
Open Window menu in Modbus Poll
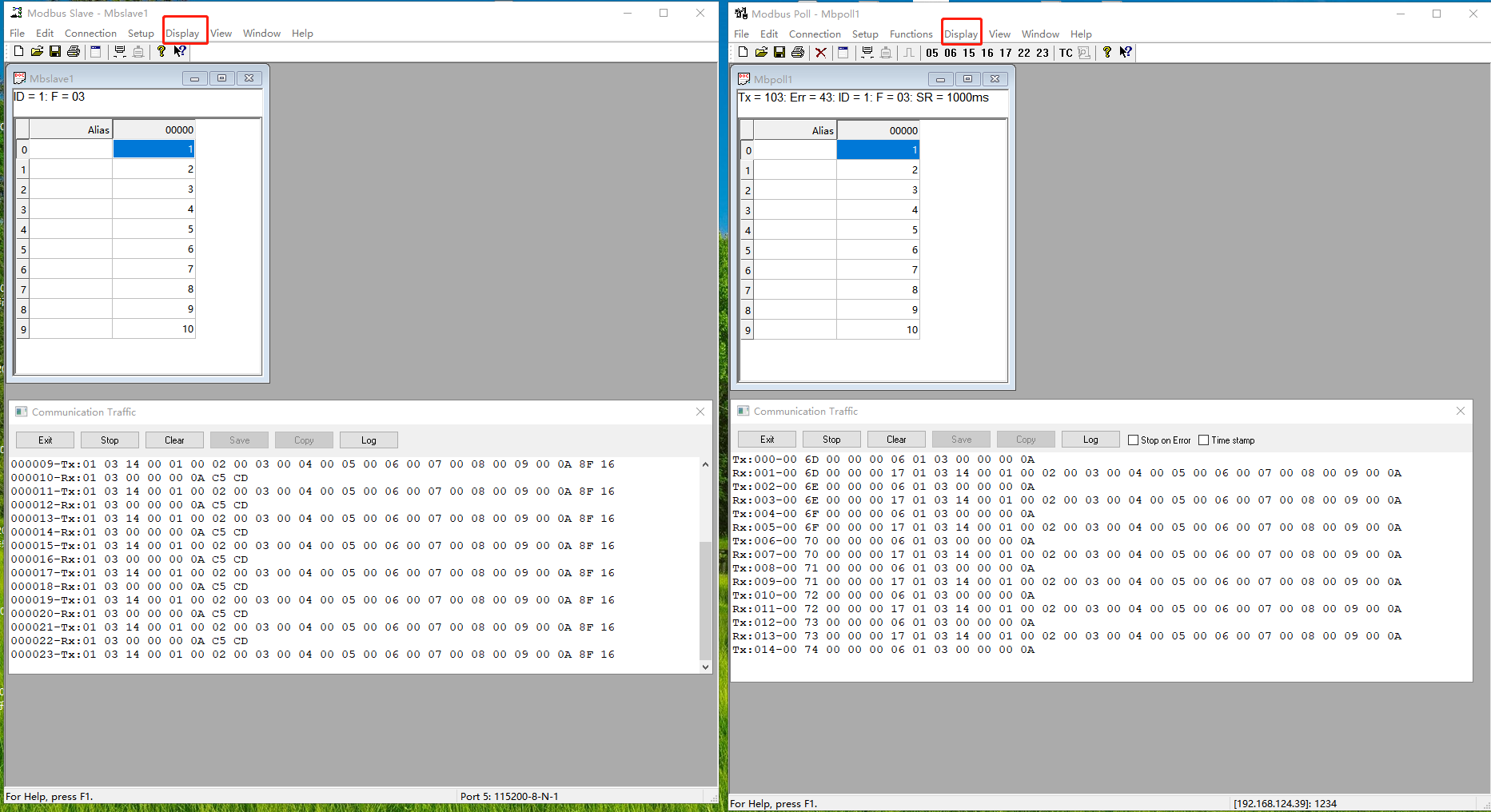click(1040, 34)
